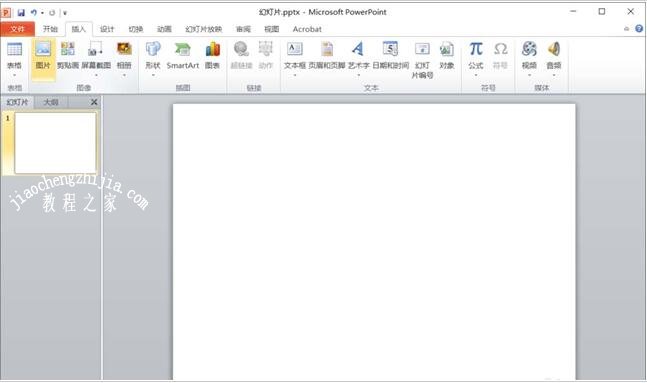Image resolution: width=647 pixels, height=383 pixels.
Task: Open Header and Footer (页眉和页脚)
Action: pyautogui.click(x=327, y=55)
